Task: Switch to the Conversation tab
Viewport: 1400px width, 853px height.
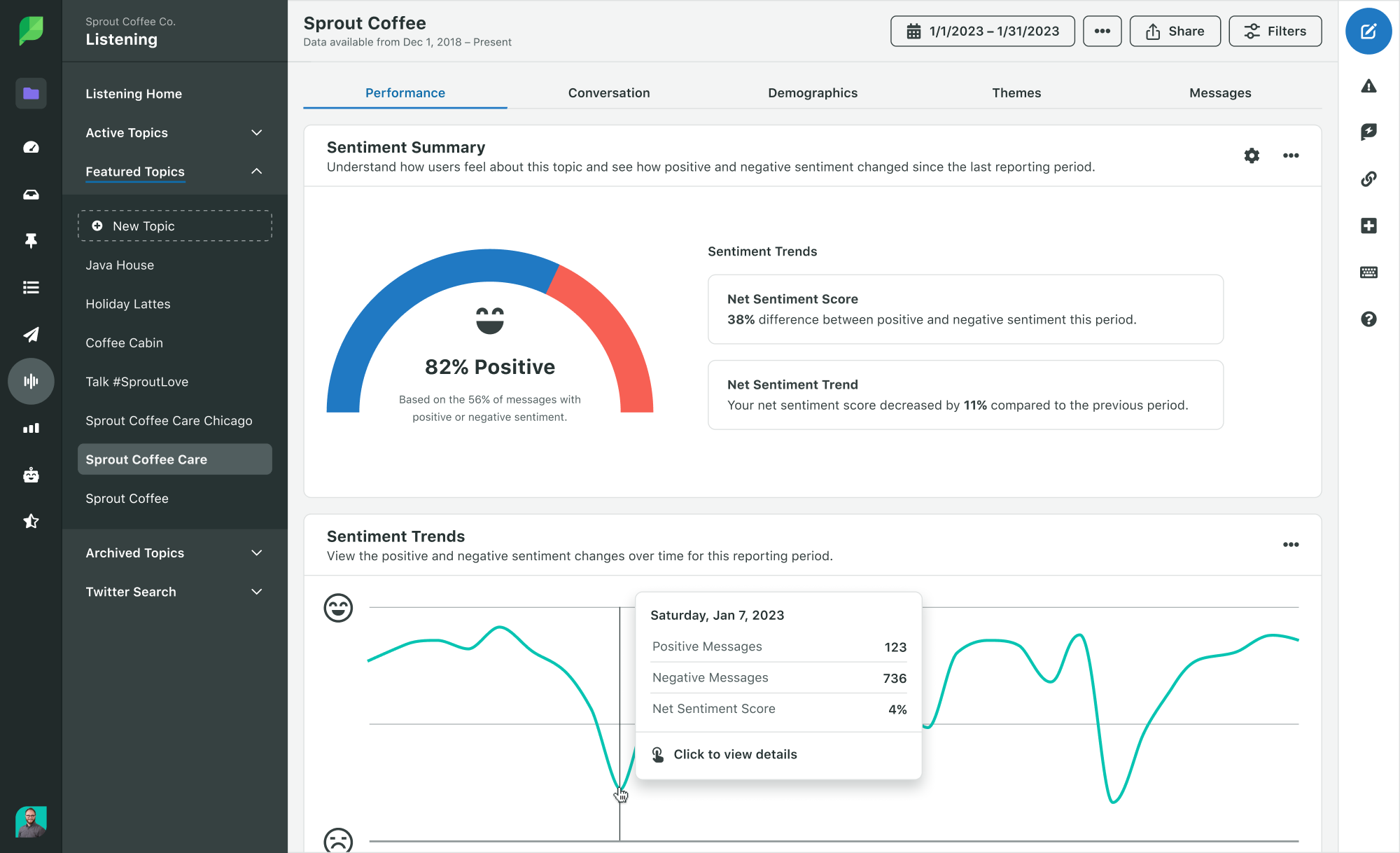Action: coord(608,92)
